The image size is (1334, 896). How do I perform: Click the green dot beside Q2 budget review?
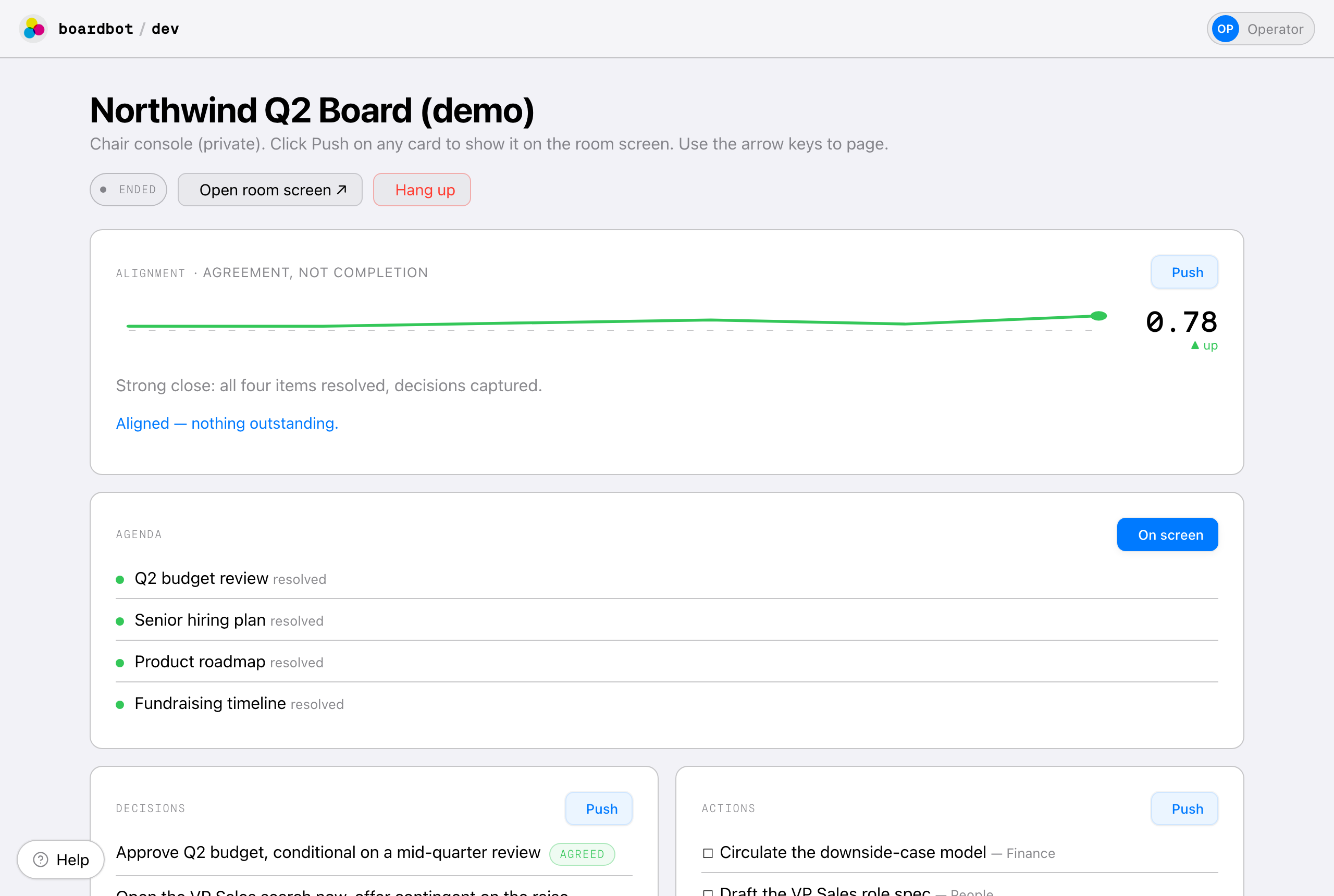click(x=120, y=579)
